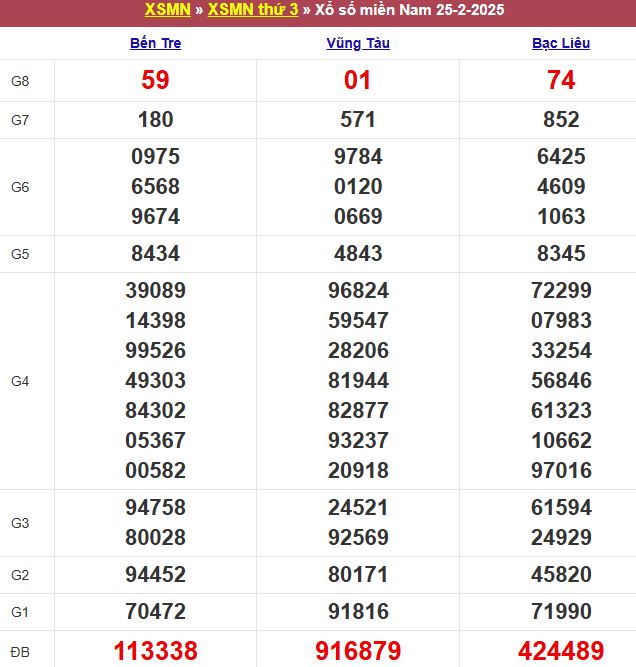Open the Bạc Liêu province link
Image resolution: width=636 pixels, height=667 pixels.
561,43
